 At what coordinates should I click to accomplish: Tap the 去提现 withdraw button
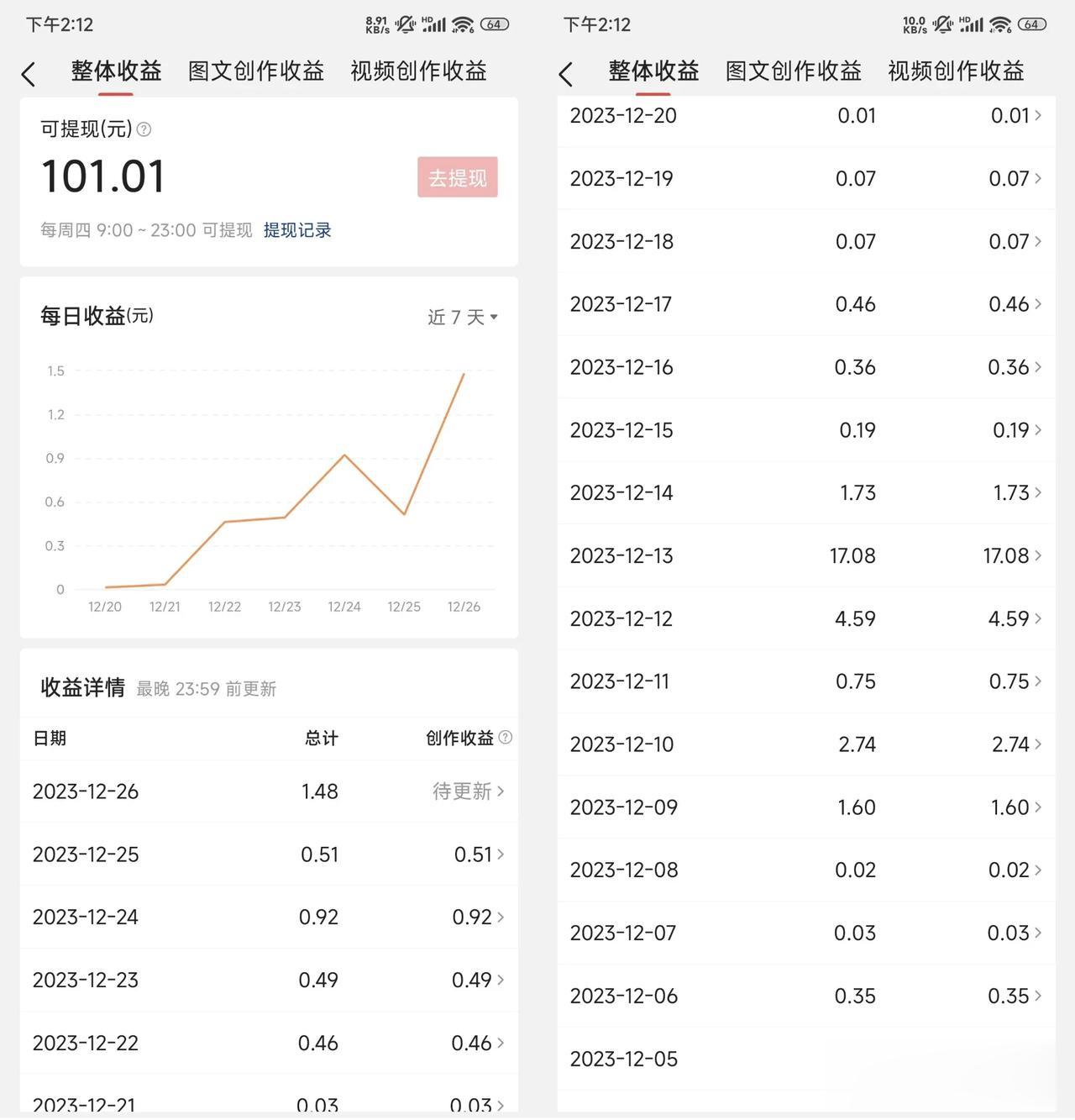[458, 177]
